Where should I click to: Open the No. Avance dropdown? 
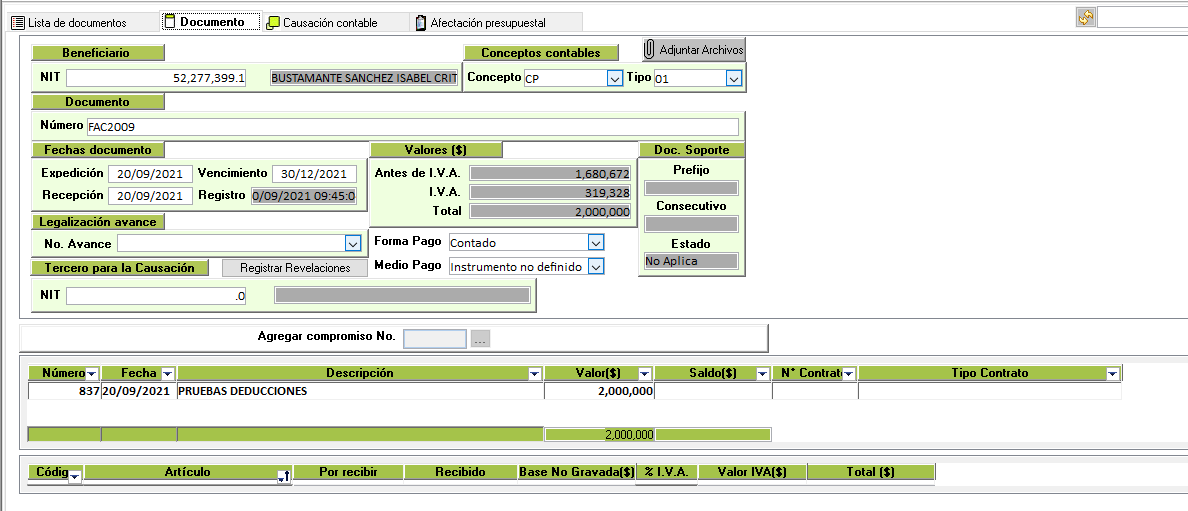[x=352, y=243]
